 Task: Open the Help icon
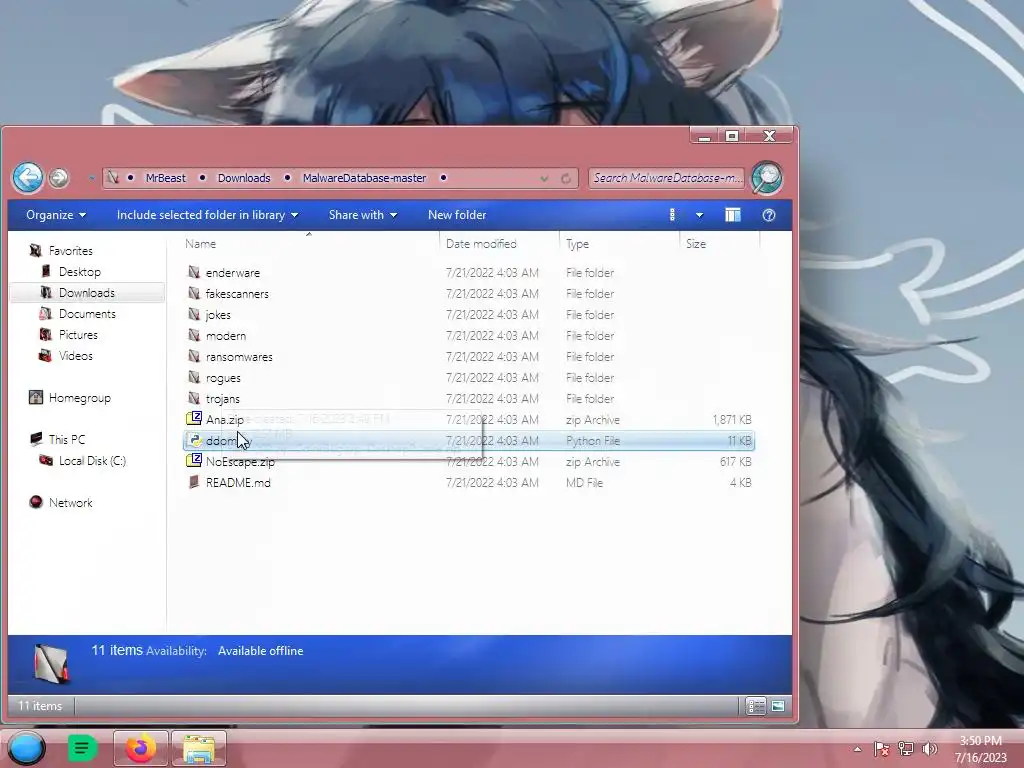(769, 215)
